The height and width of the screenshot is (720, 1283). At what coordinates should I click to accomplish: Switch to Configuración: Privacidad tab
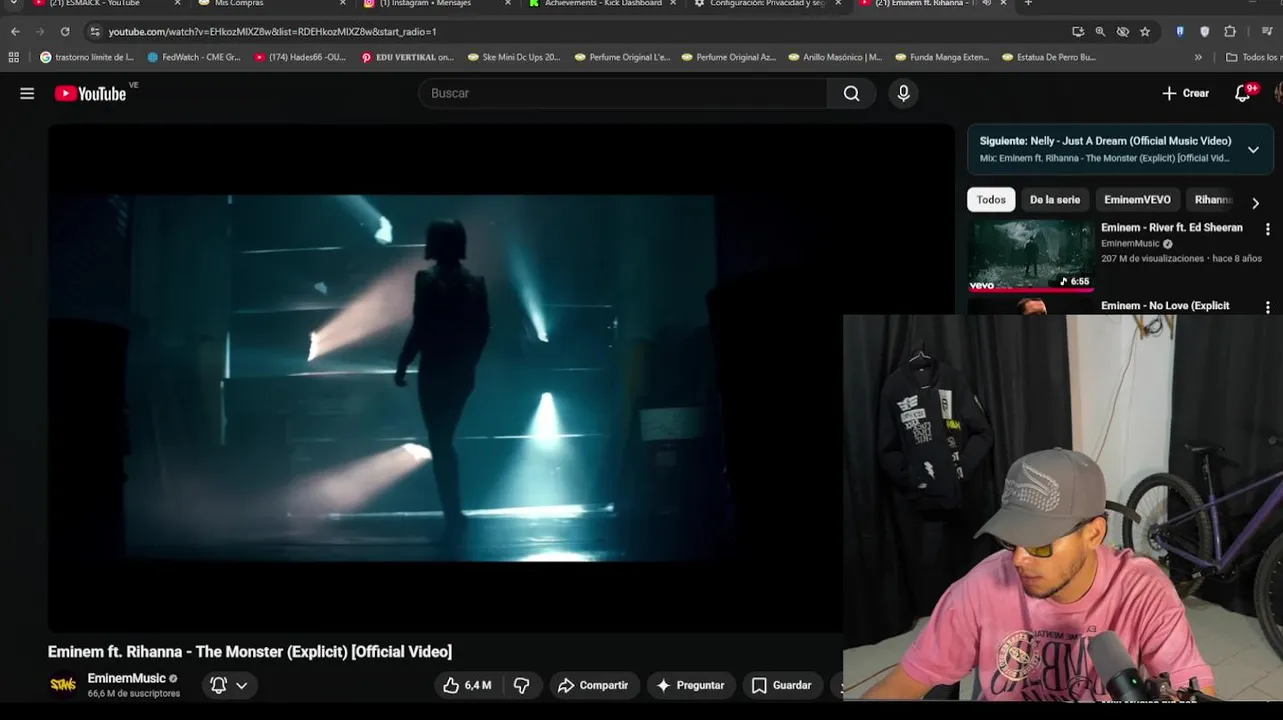click(768, 4)
